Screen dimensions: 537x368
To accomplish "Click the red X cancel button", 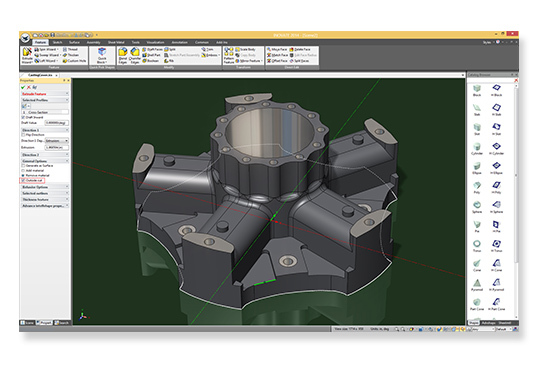I will 29,87.
